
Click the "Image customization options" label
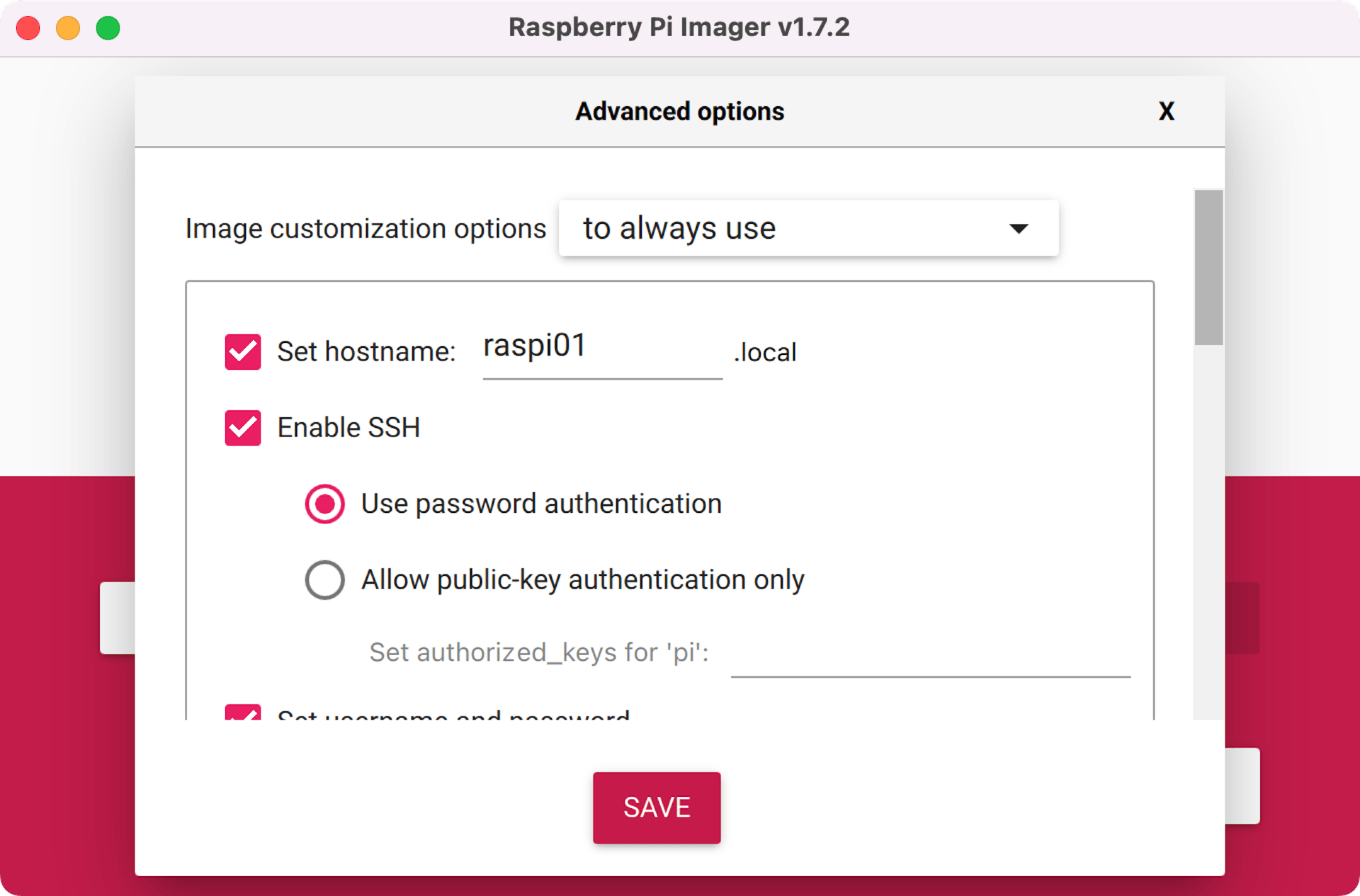click(365, 228)
